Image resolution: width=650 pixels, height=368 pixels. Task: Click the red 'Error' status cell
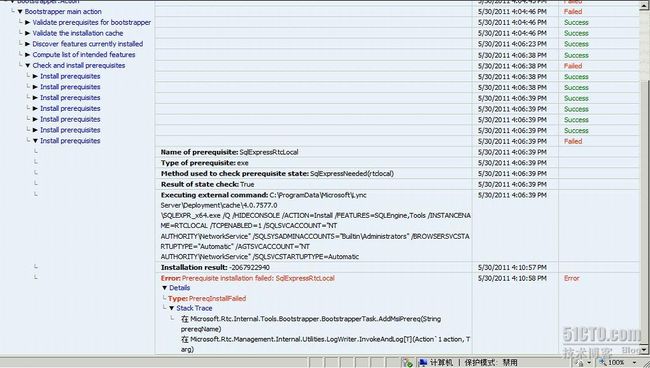tap(572, 278)
